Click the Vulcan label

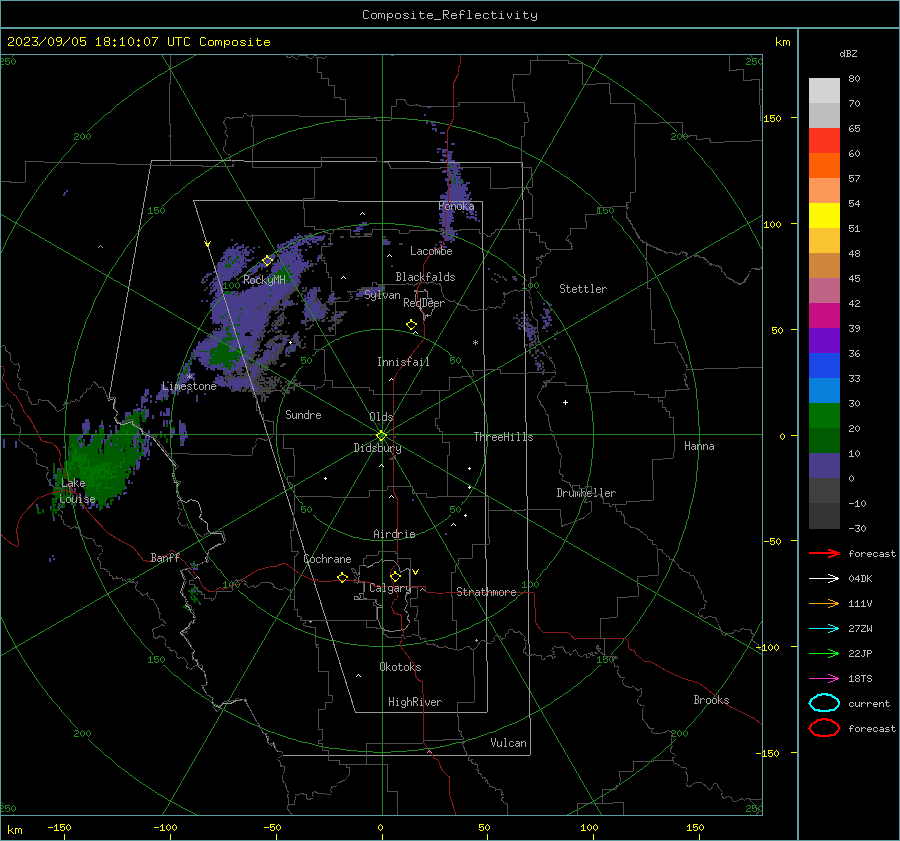pos(508,743)
